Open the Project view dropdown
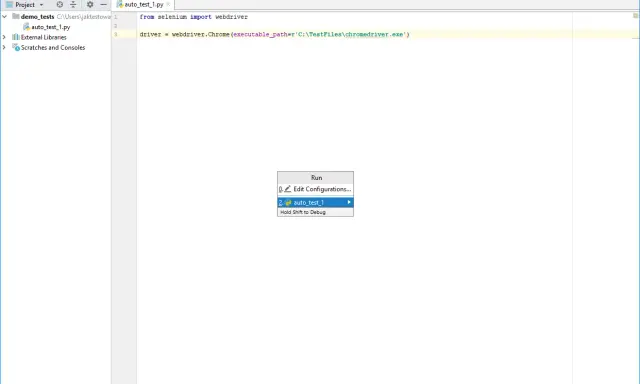The height and width of the screenshot is (384, 640). point(41,5)
